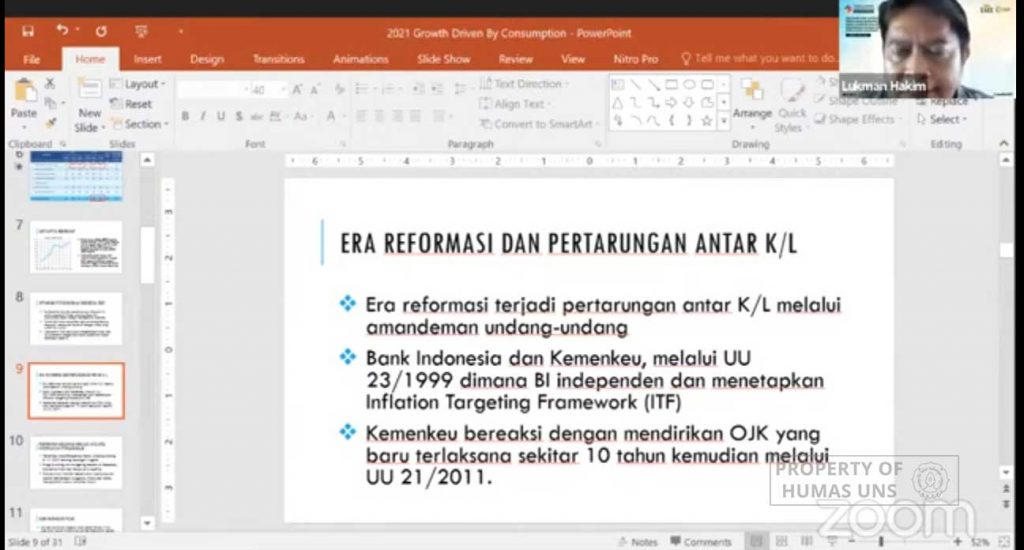Toggle Align Right paragraph alignment
Screen dimensions: 1024x550
[x=397, y=116]
